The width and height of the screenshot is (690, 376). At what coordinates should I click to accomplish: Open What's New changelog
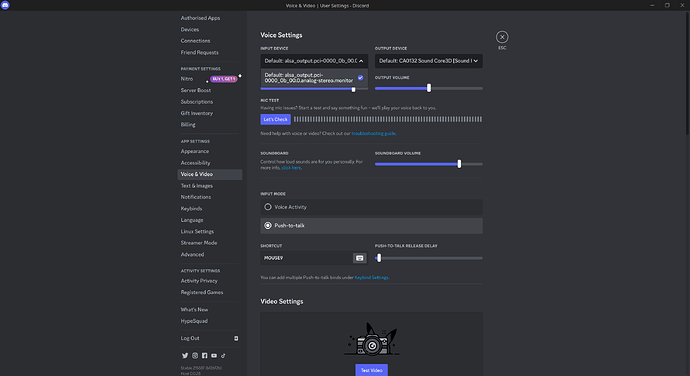pyautogui.click(x=195, y=310)
